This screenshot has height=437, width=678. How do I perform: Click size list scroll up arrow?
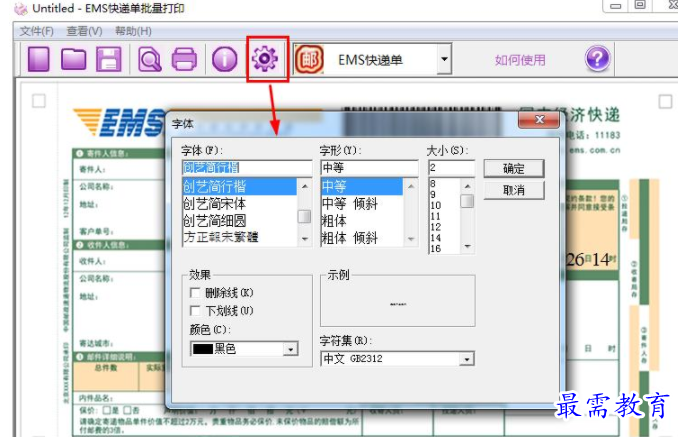(467, 186)
